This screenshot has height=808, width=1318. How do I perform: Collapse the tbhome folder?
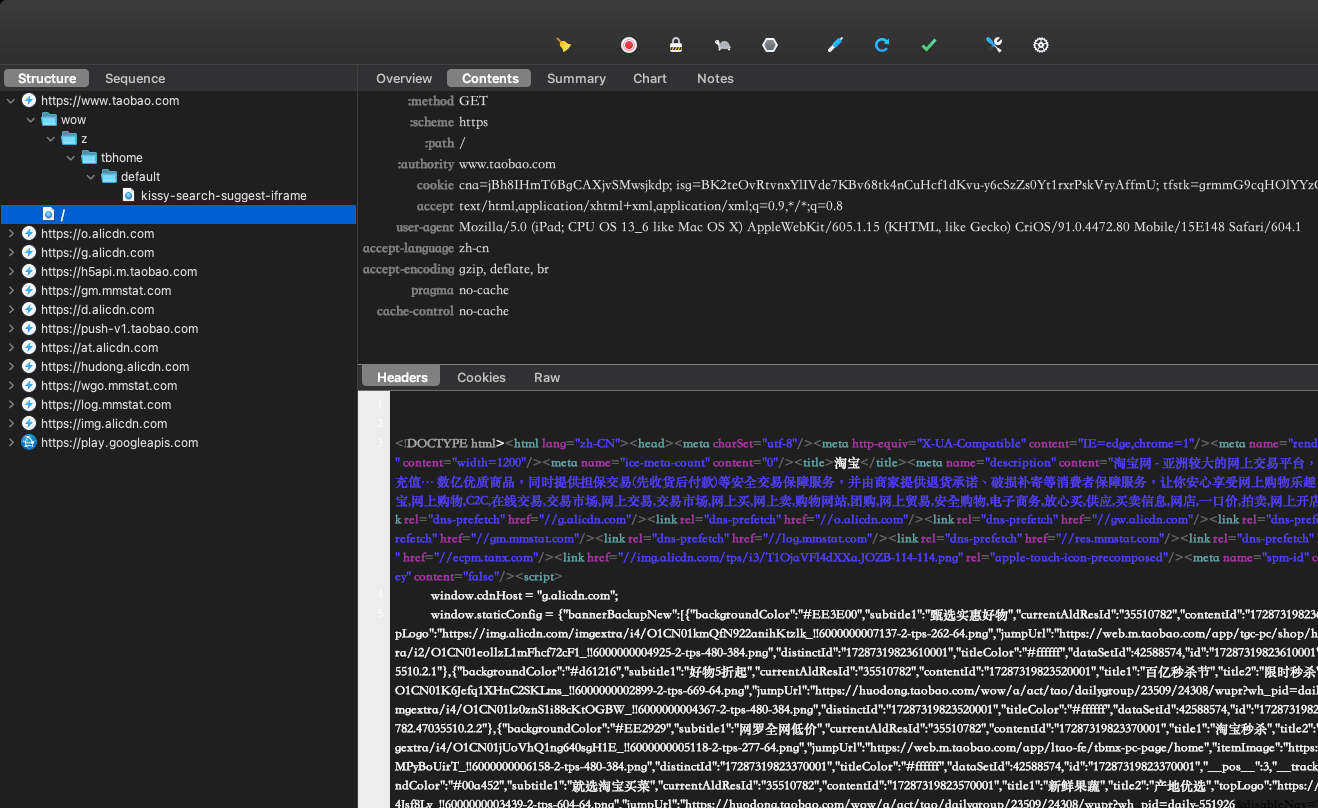[71, 158]
